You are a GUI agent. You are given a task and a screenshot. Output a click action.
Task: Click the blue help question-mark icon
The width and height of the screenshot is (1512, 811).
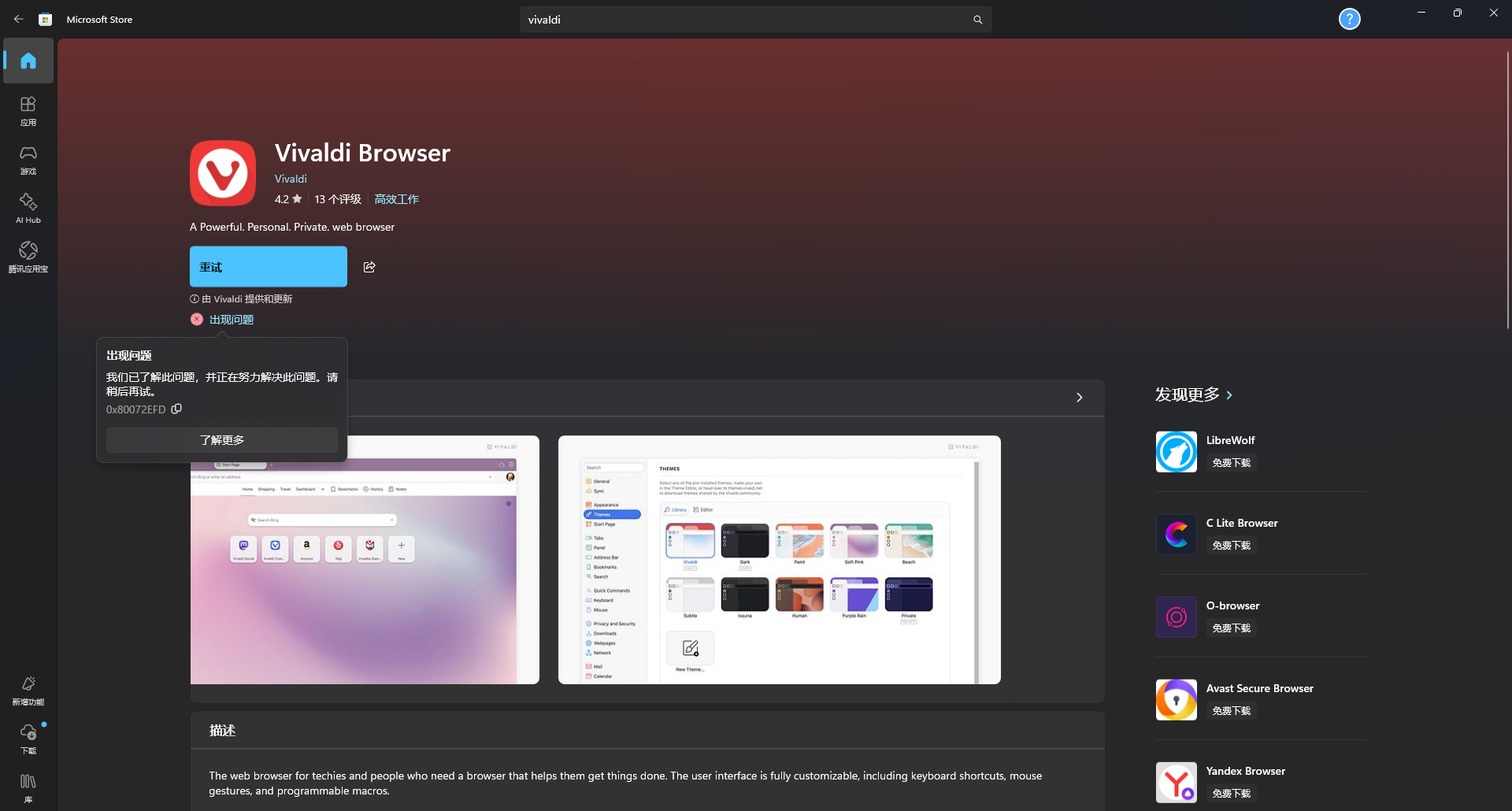tap(1349, 19)
